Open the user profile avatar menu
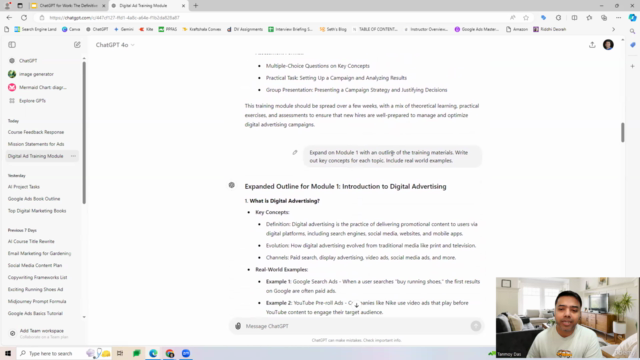 point(608,44)
